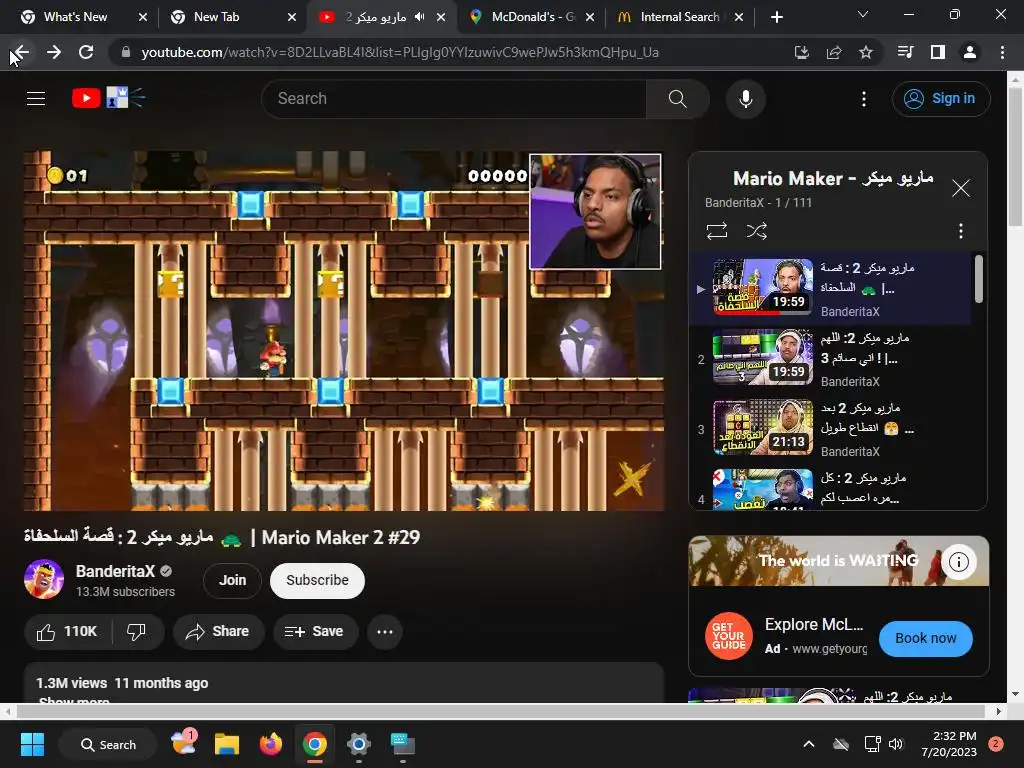Open more actions ellipsis under video
This screenshot has height=768, width=1024.
click(385, 632)
